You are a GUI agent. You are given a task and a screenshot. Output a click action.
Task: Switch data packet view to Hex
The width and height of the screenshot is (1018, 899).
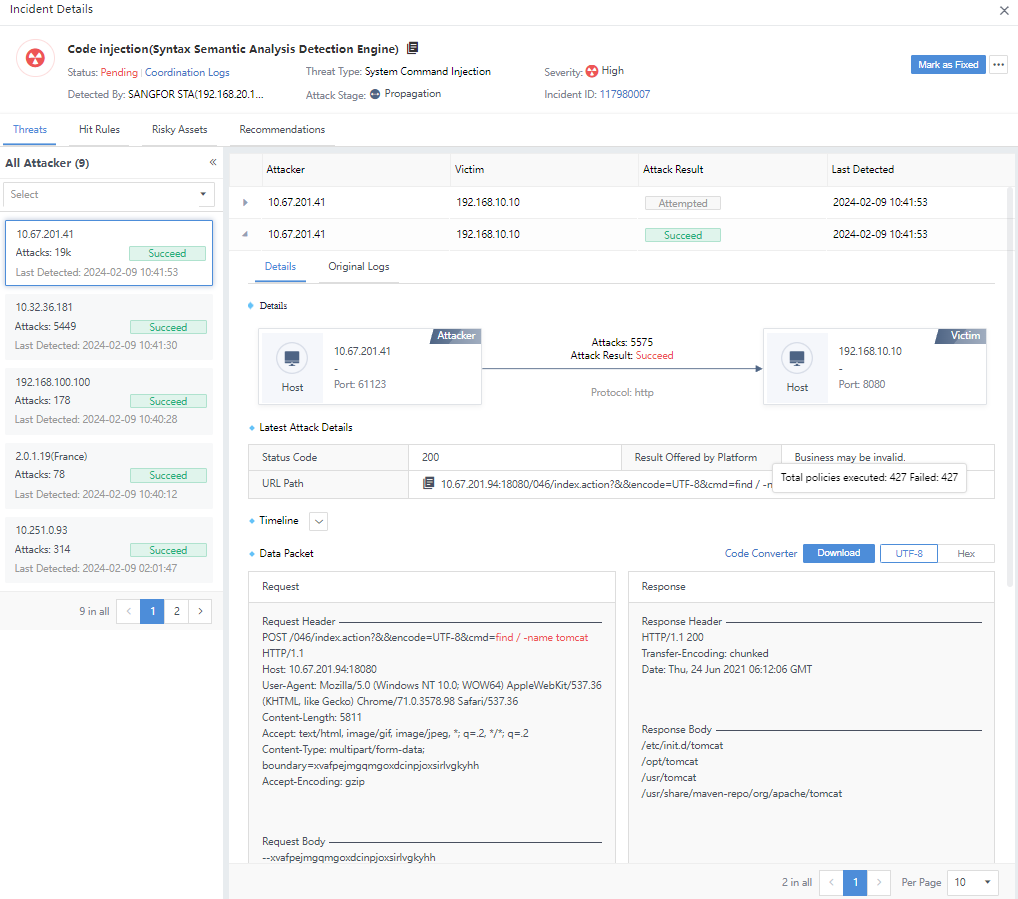pos(965,553)
